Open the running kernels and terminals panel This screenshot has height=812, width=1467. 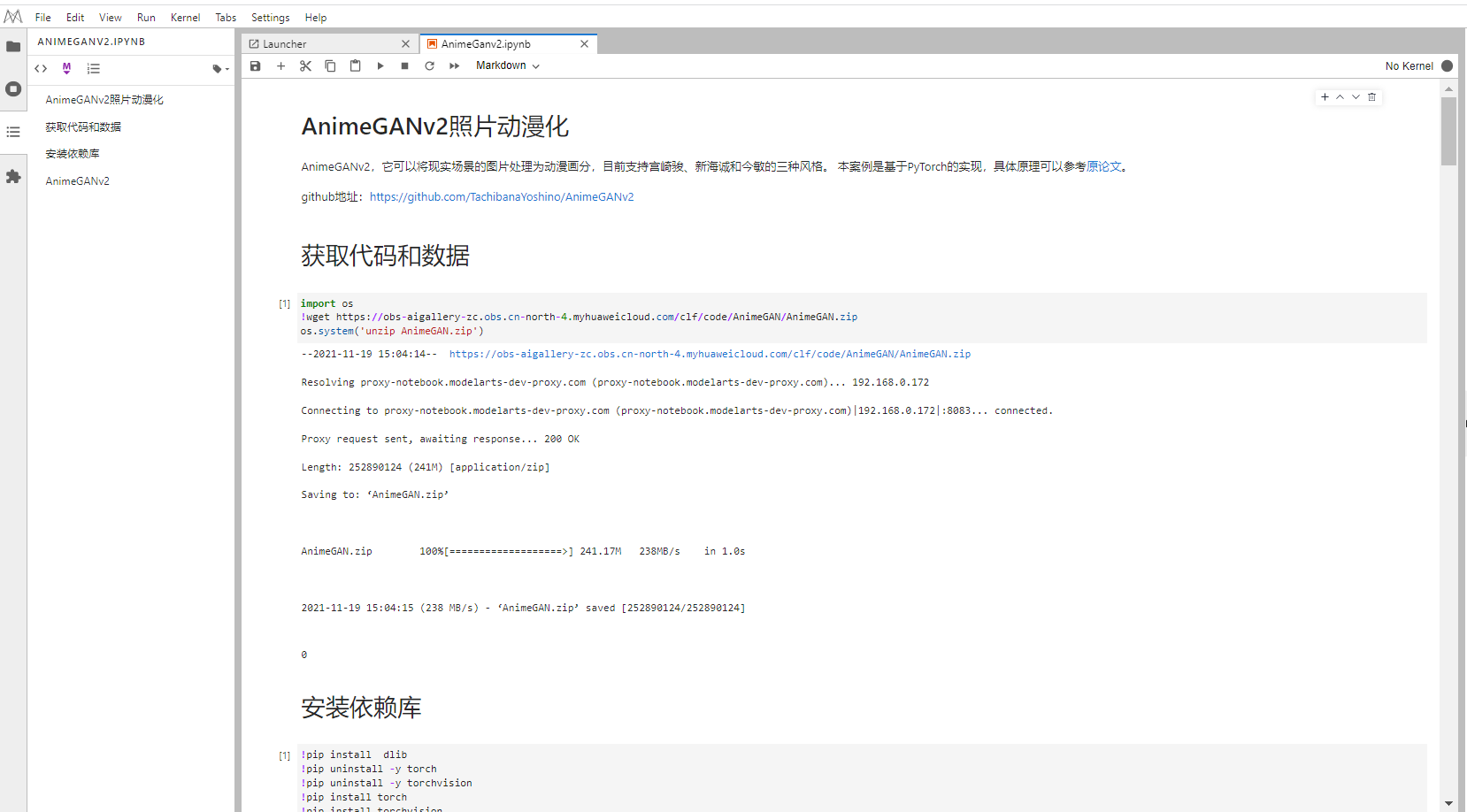tap(13, 88)
